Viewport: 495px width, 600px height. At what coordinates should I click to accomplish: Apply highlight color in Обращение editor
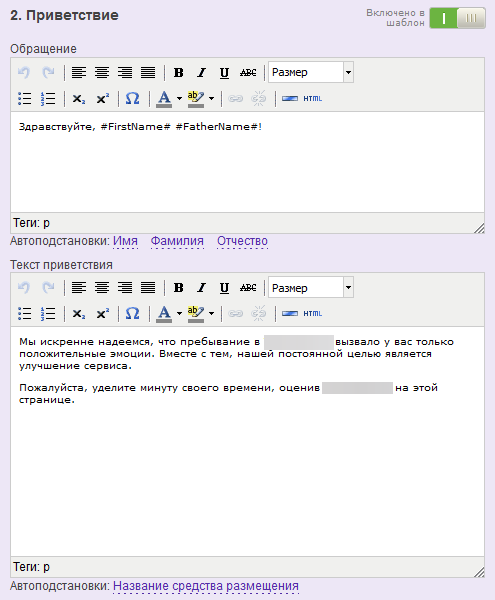pyautogui.click(x=196, y=99)
